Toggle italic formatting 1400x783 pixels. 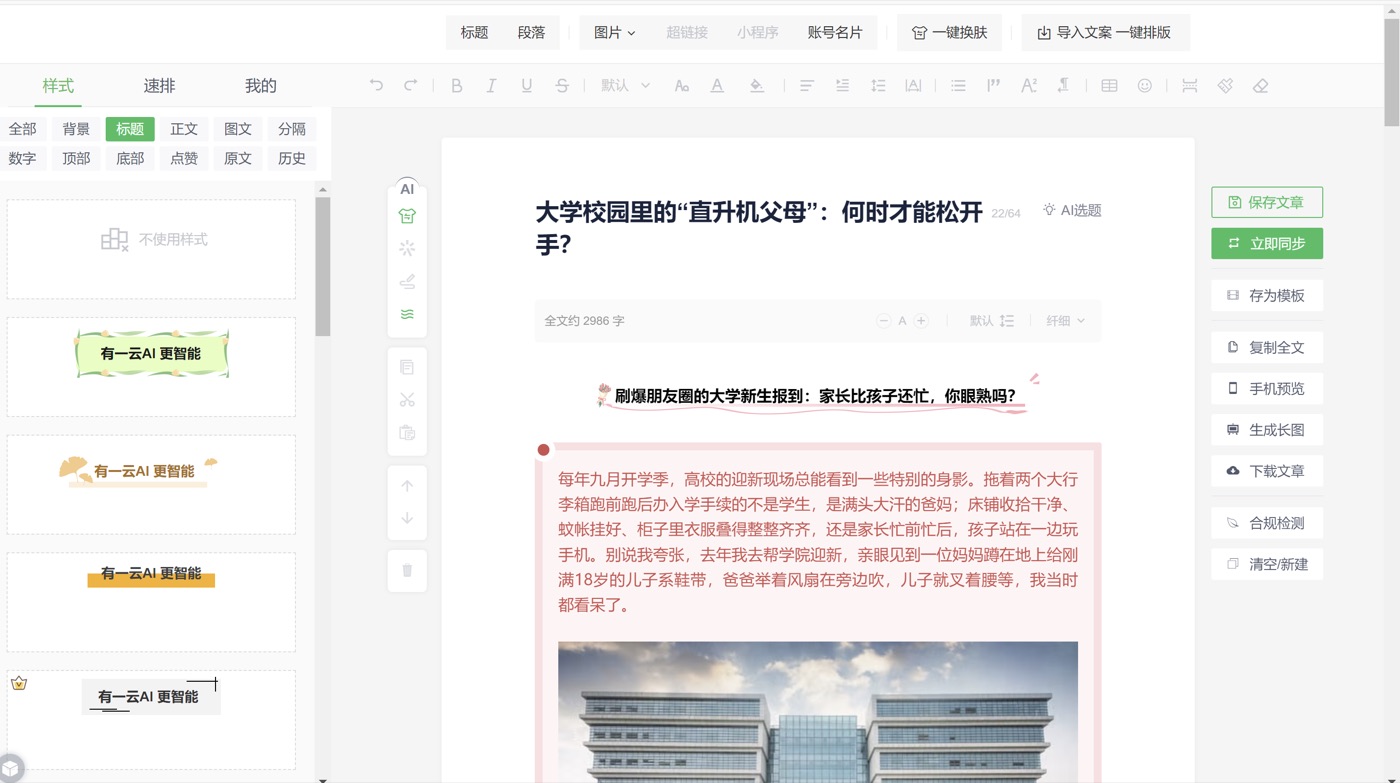(491, 86)
